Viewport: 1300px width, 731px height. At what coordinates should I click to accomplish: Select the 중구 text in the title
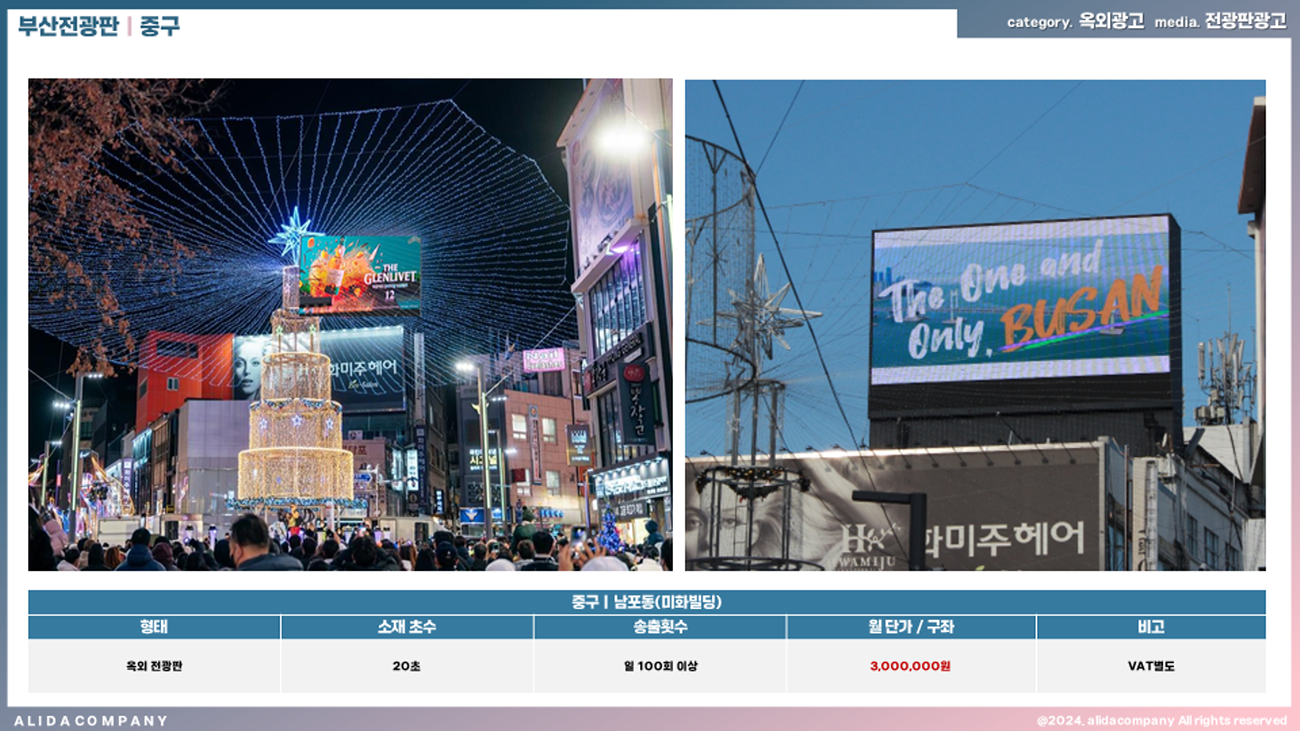pyautogui.click(x=160, y=26)
